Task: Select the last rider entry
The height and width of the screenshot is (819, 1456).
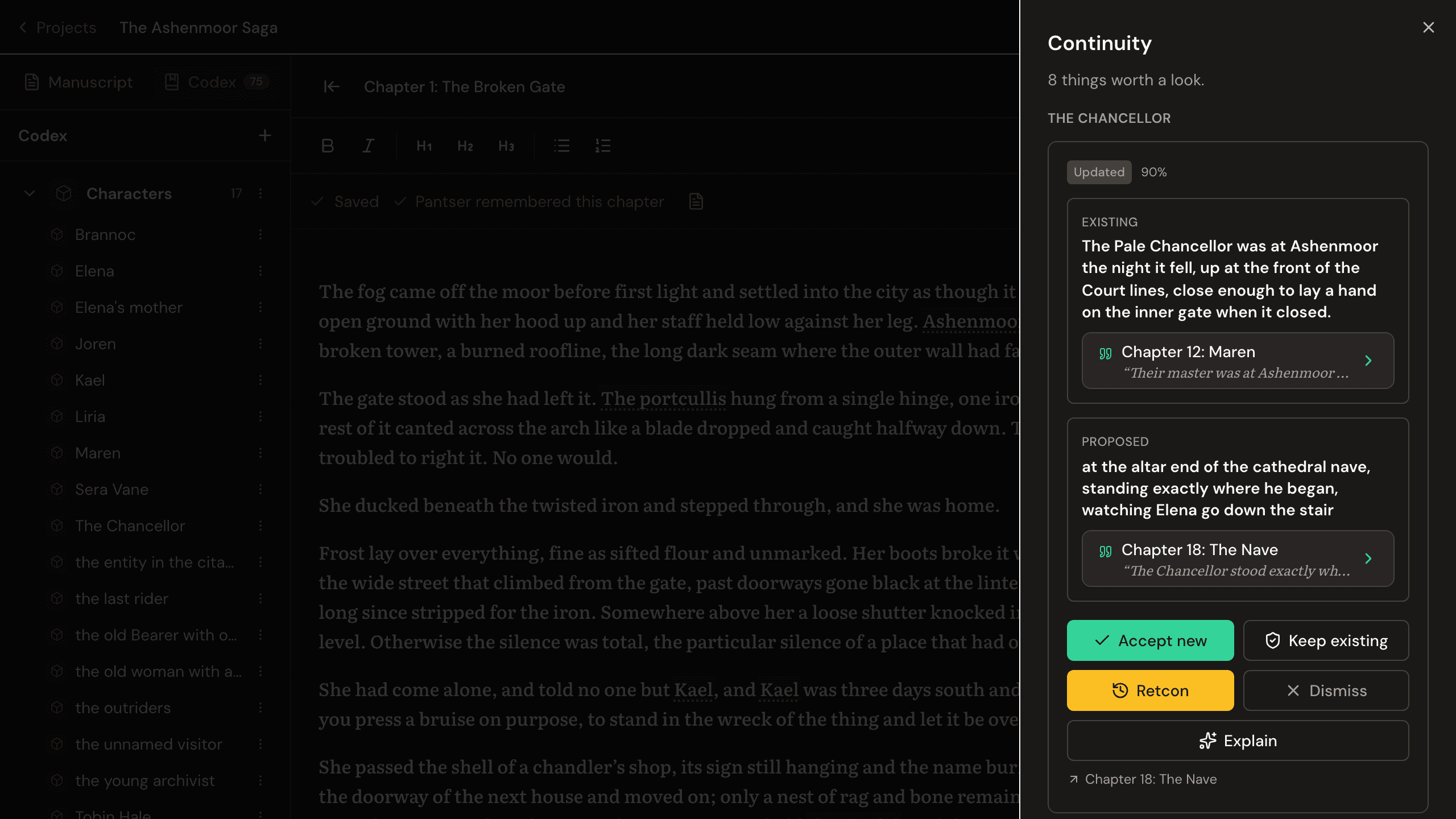Action: 122,598
